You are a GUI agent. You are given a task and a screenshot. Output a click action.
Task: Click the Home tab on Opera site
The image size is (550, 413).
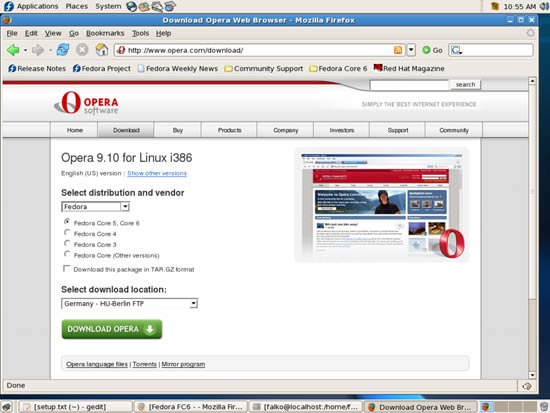(75, 130)
